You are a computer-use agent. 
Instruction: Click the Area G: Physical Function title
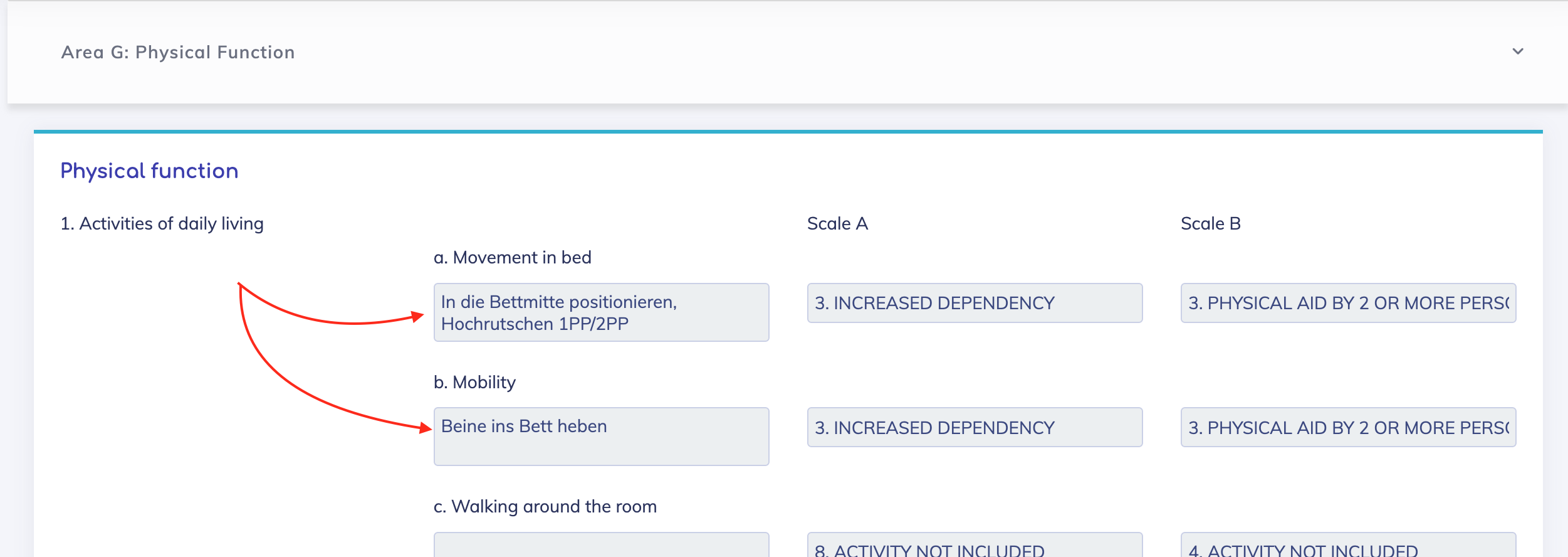pyautogui.click(x=178, y=52)
